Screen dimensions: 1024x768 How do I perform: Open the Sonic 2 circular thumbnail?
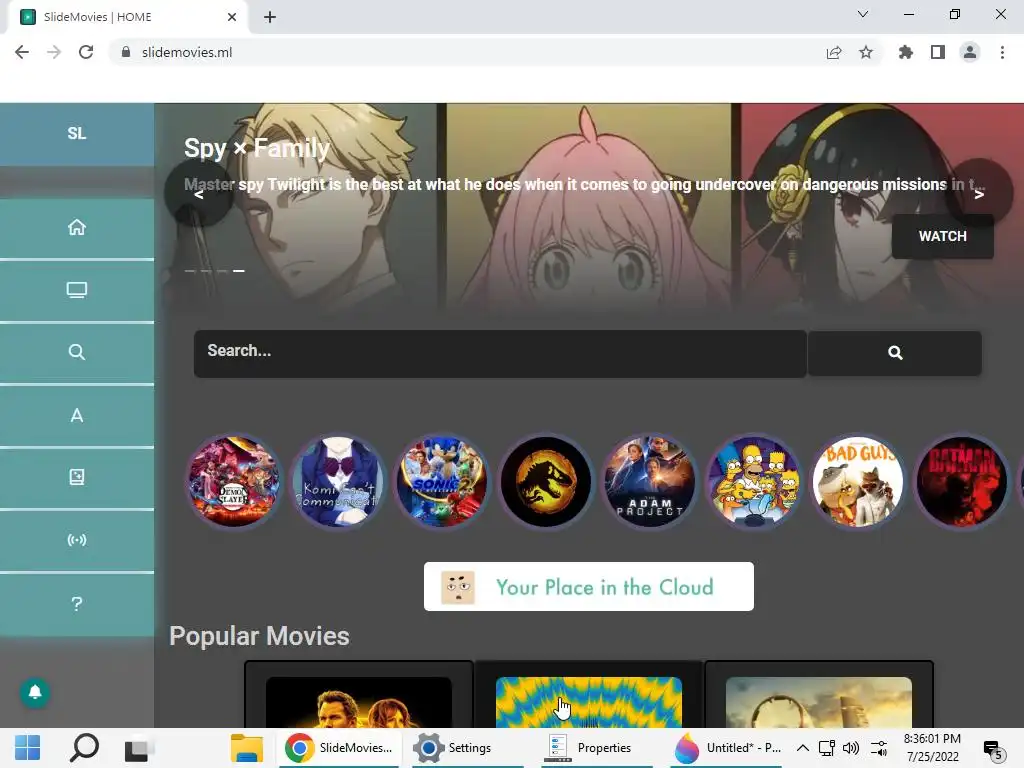tap(441, 482)
